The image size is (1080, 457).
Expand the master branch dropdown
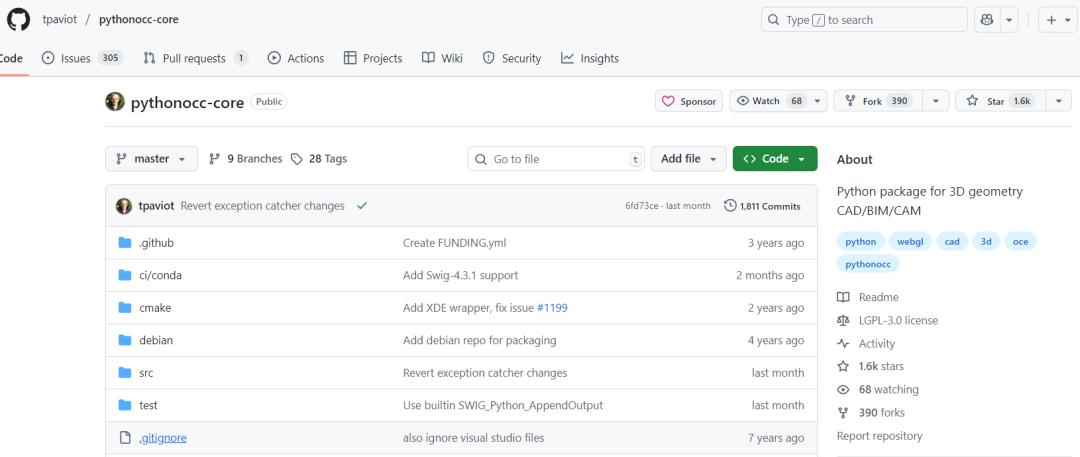152,159
